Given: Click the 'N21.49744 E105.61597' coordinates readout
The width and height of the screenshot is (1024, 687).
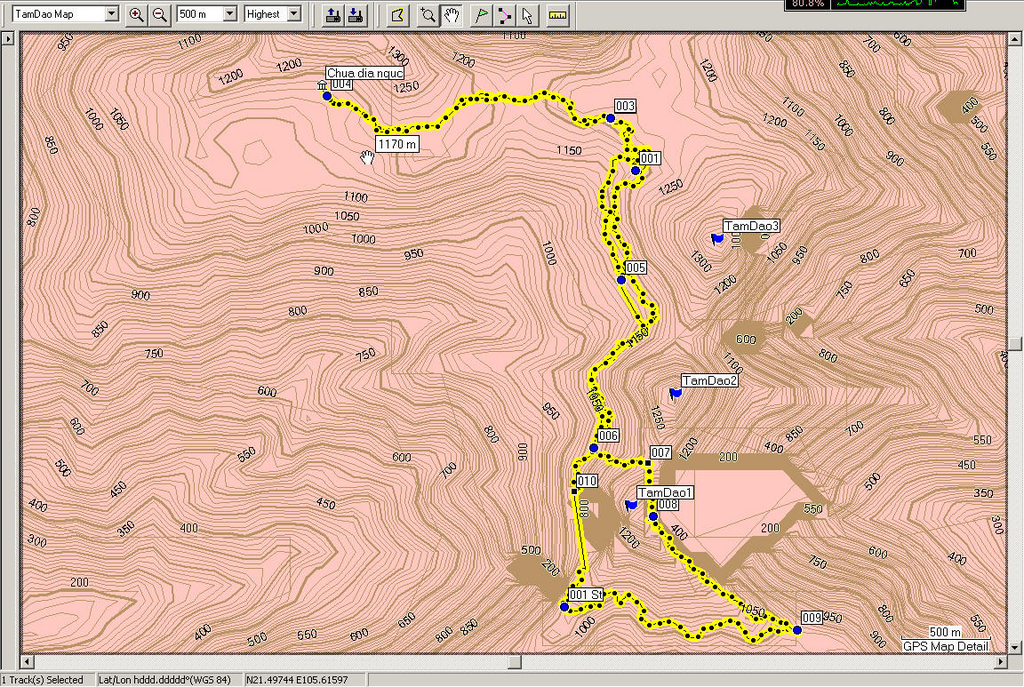Looking at the screenshot, I should tap(297, 680).
